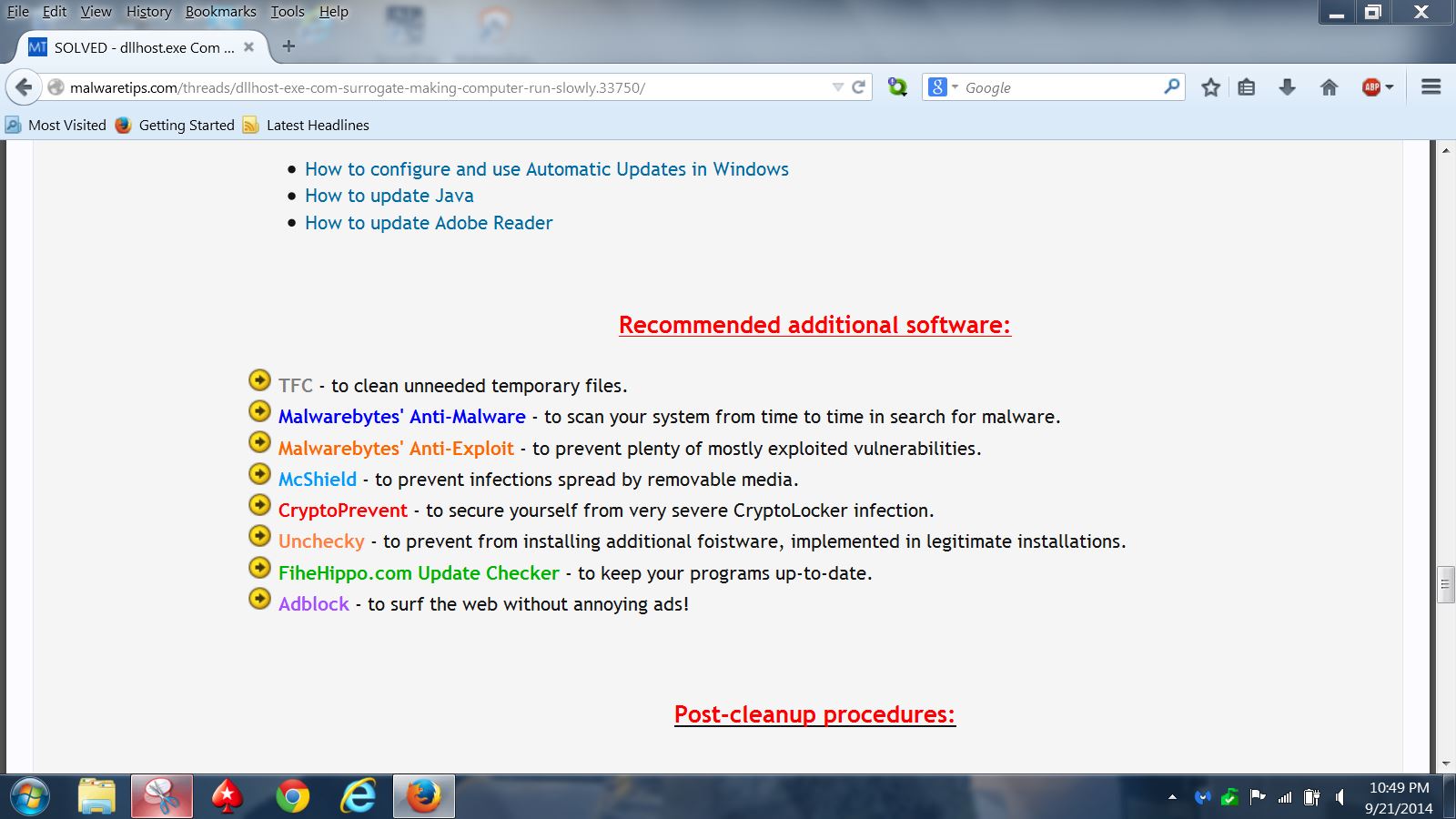The image size is (1456, 819).
Task: Follow the Malwarebytes' Anti-Exploit link
Action: coord(396,449)
